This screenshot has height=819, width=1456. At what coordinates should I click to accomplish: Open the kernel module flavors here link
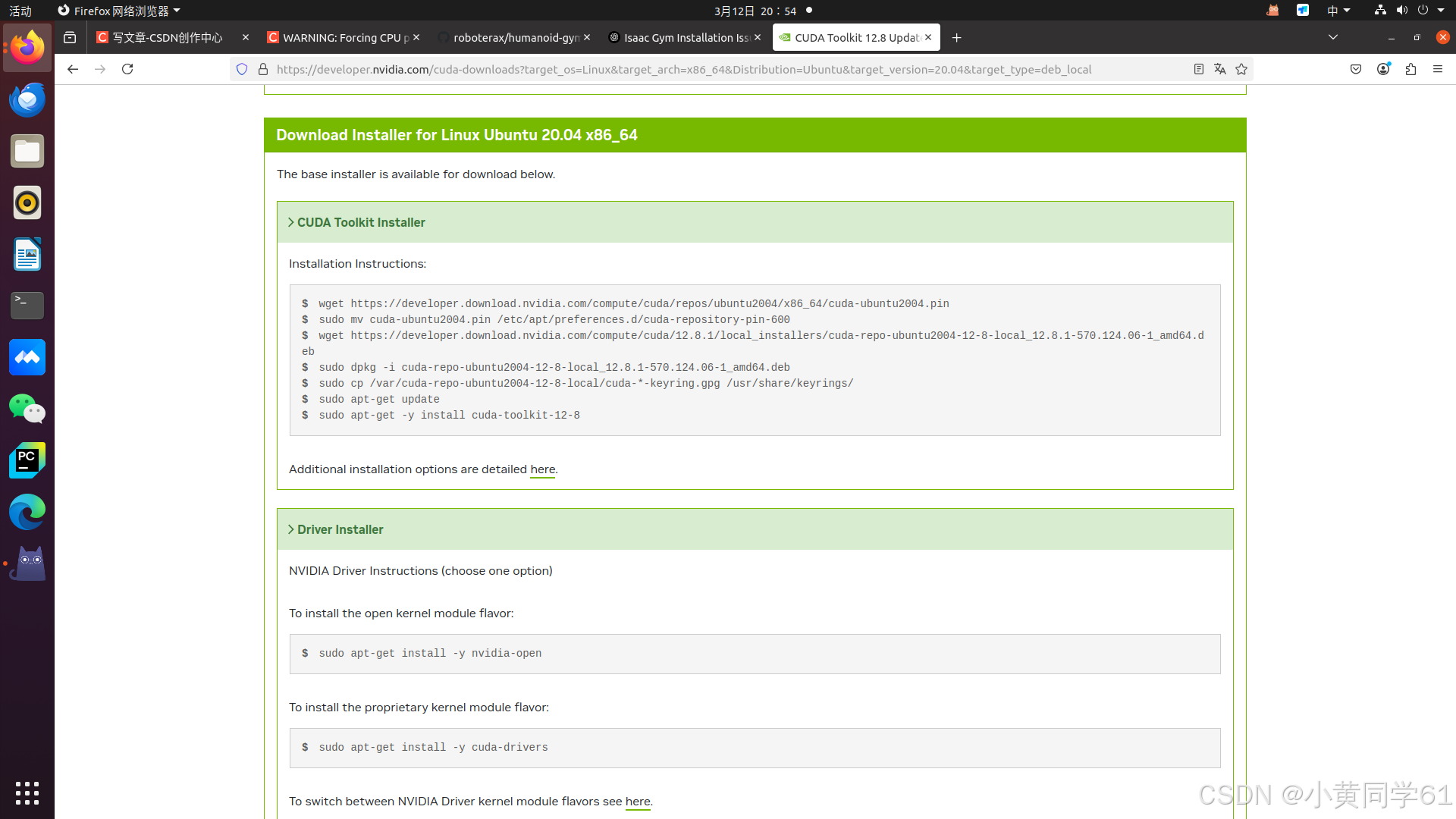tap(638, 802)
